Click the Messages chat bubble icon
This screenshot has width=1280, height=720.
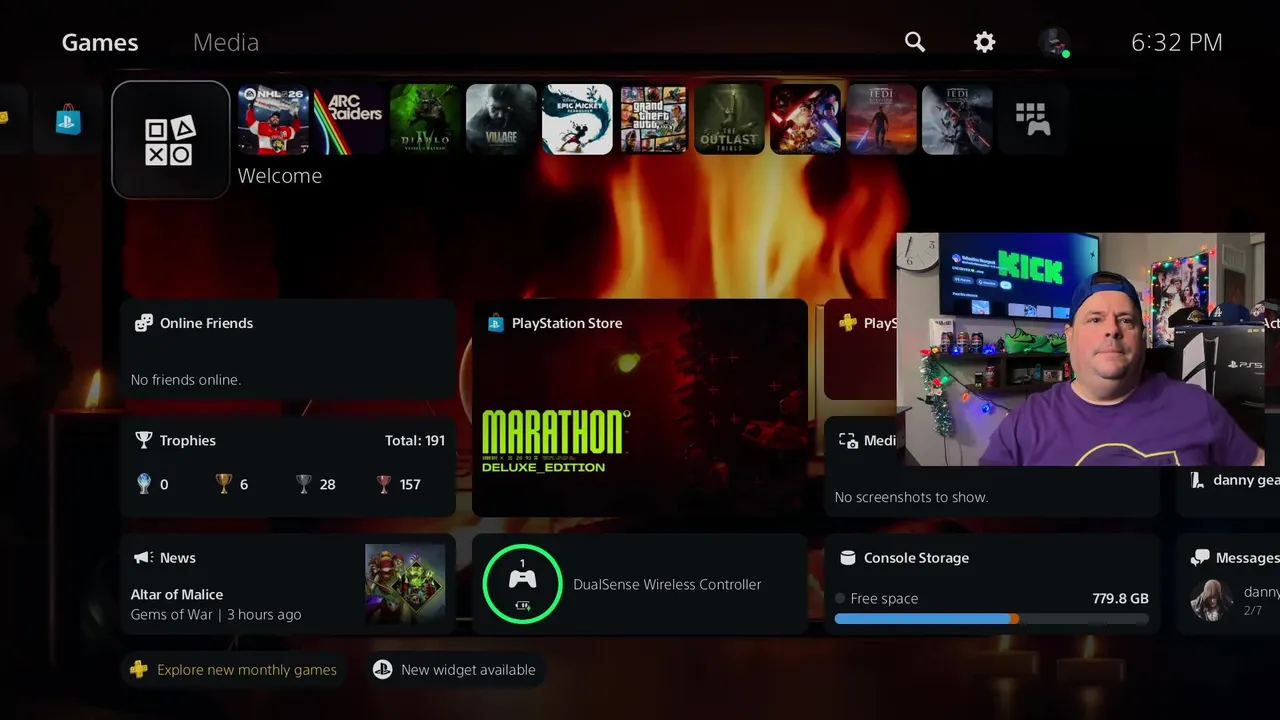point(1200,558)
